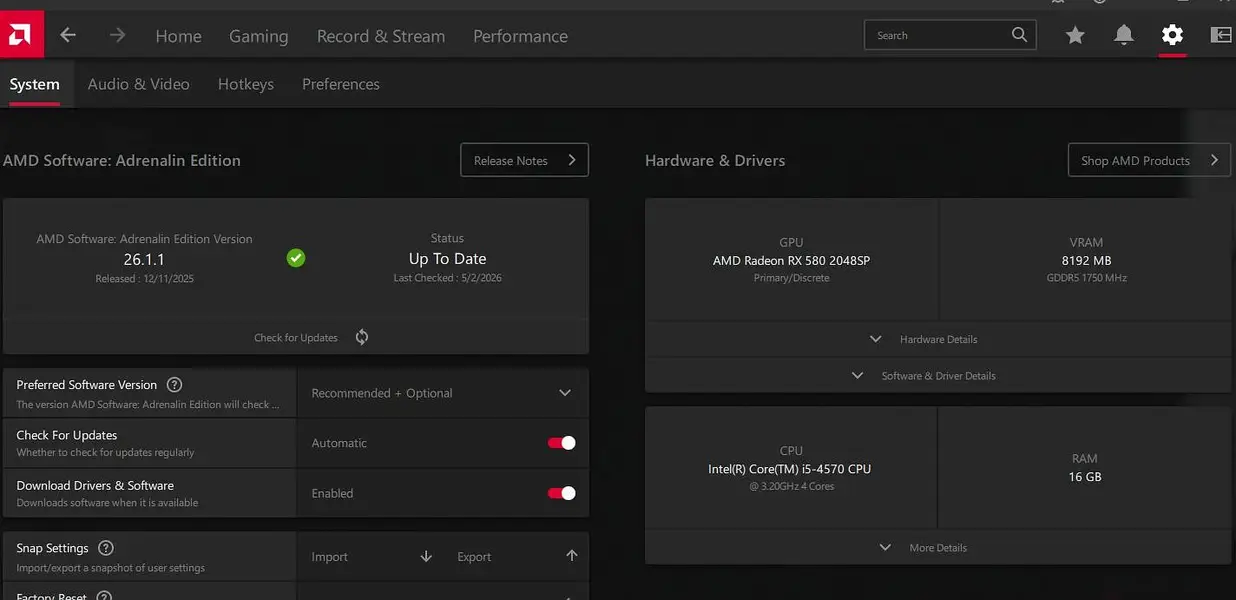Click the Hardware & Drivers heading
Viewport: 1236px width, 600px height.
pos(715,160)
